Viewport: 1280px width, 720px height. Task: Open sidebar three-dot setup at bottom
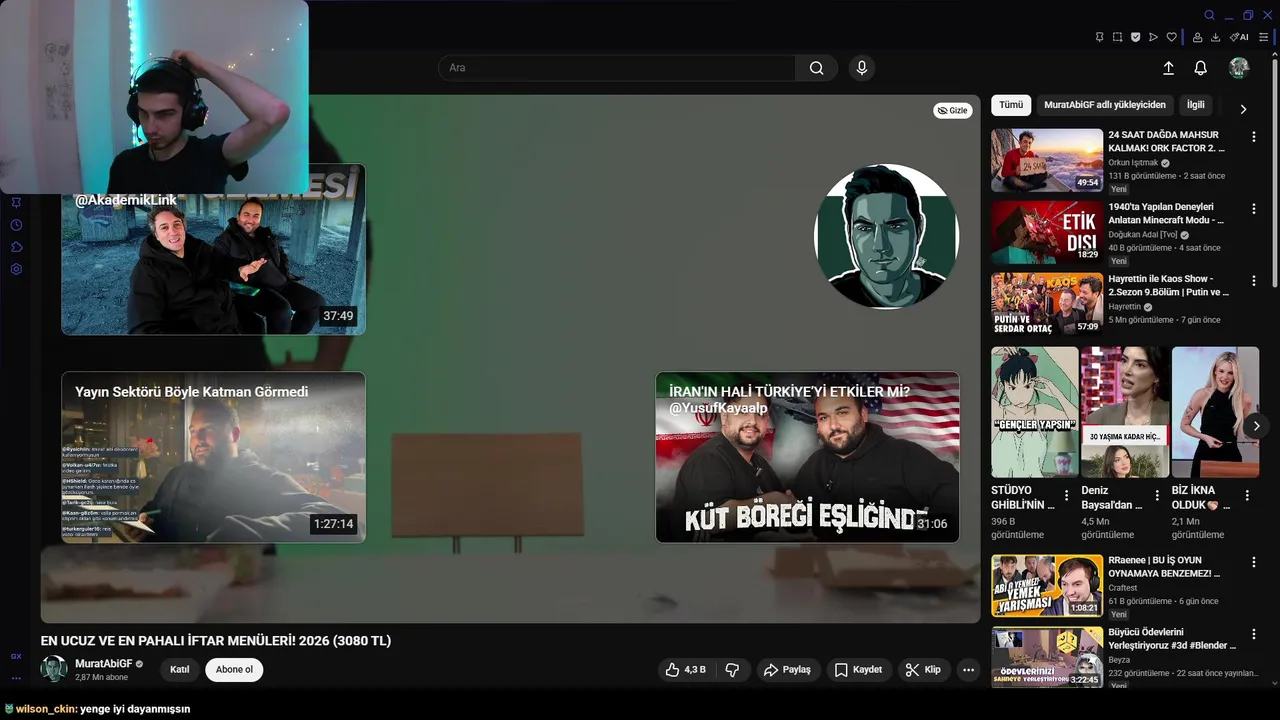point(16,678)
